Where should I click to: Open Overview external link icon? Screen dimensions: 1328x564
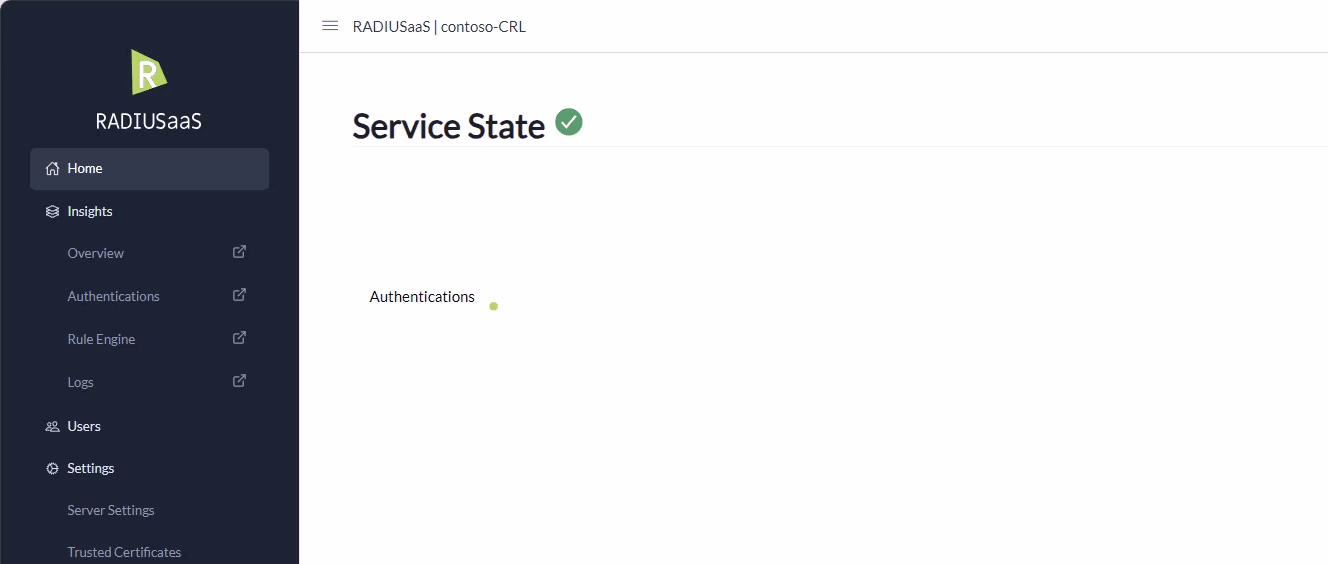(239, 252)
